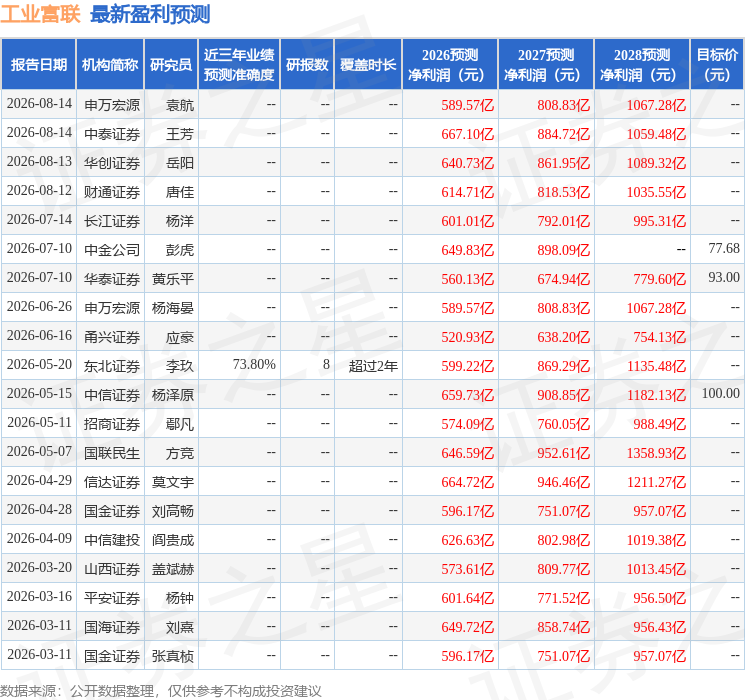Click the value 995.31亿

[659, 221]
